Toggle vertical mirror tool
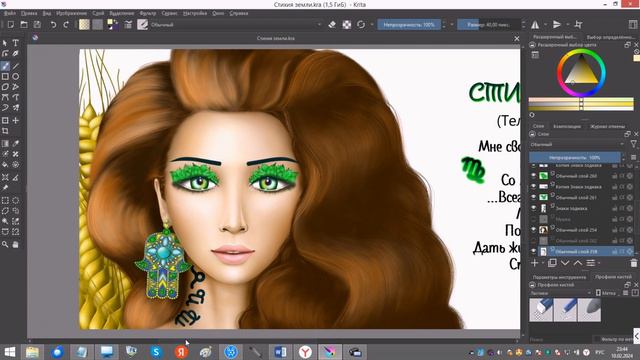The image size is (640, 360). point(557,24)
